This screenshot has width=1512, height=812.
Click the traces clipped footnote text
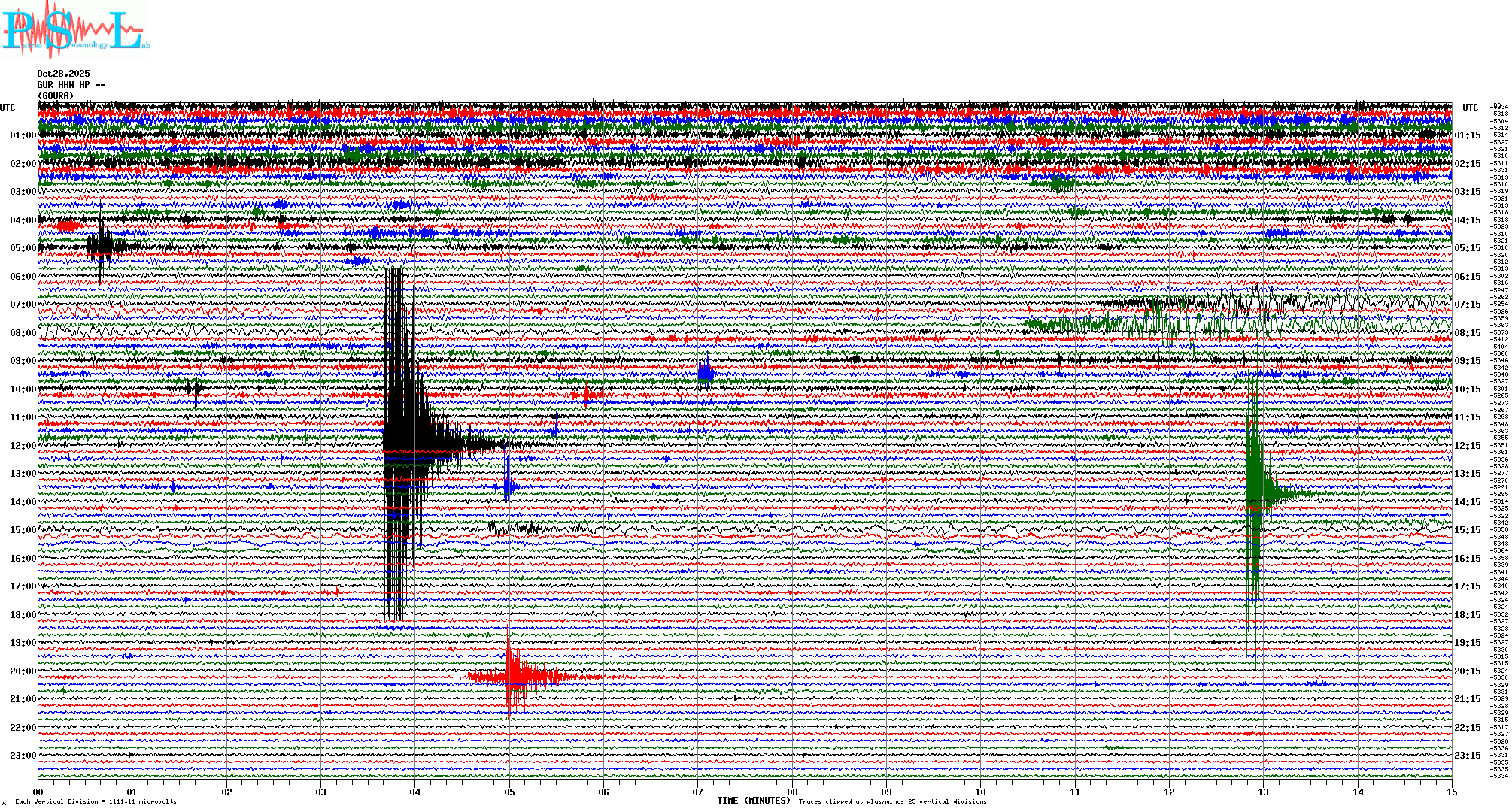892,801
